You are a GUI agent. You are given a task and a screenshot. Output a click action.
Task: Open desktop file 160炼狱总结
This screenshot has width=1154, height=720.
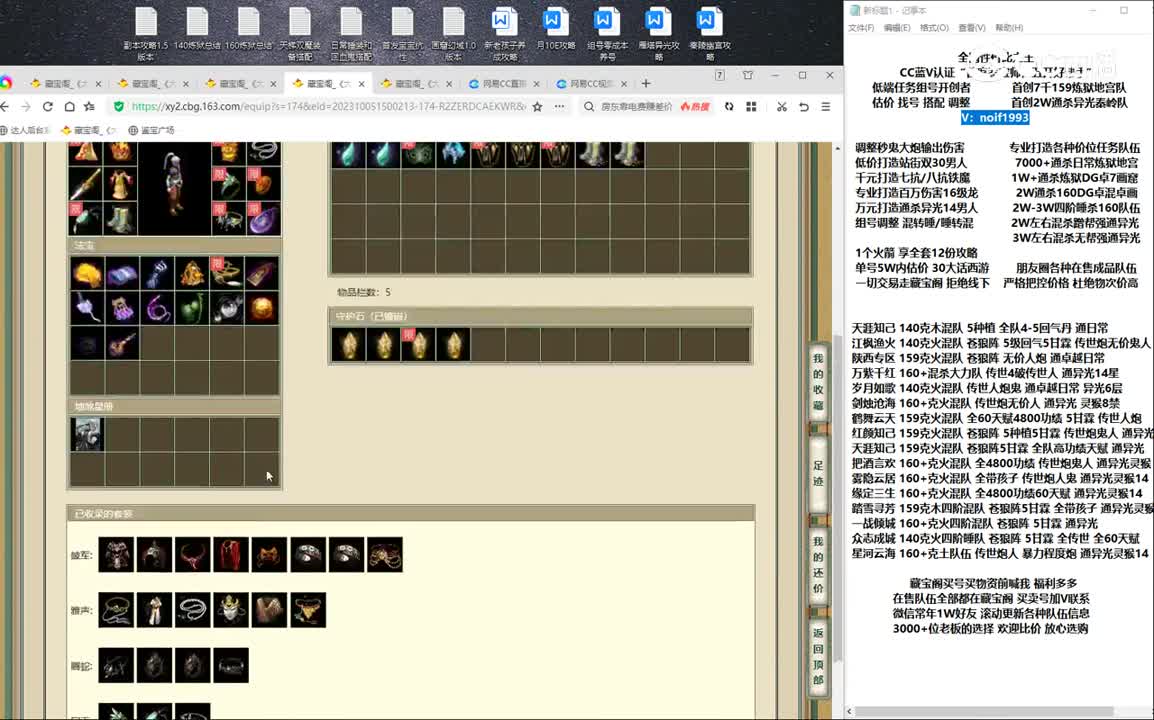click(248, 29)
